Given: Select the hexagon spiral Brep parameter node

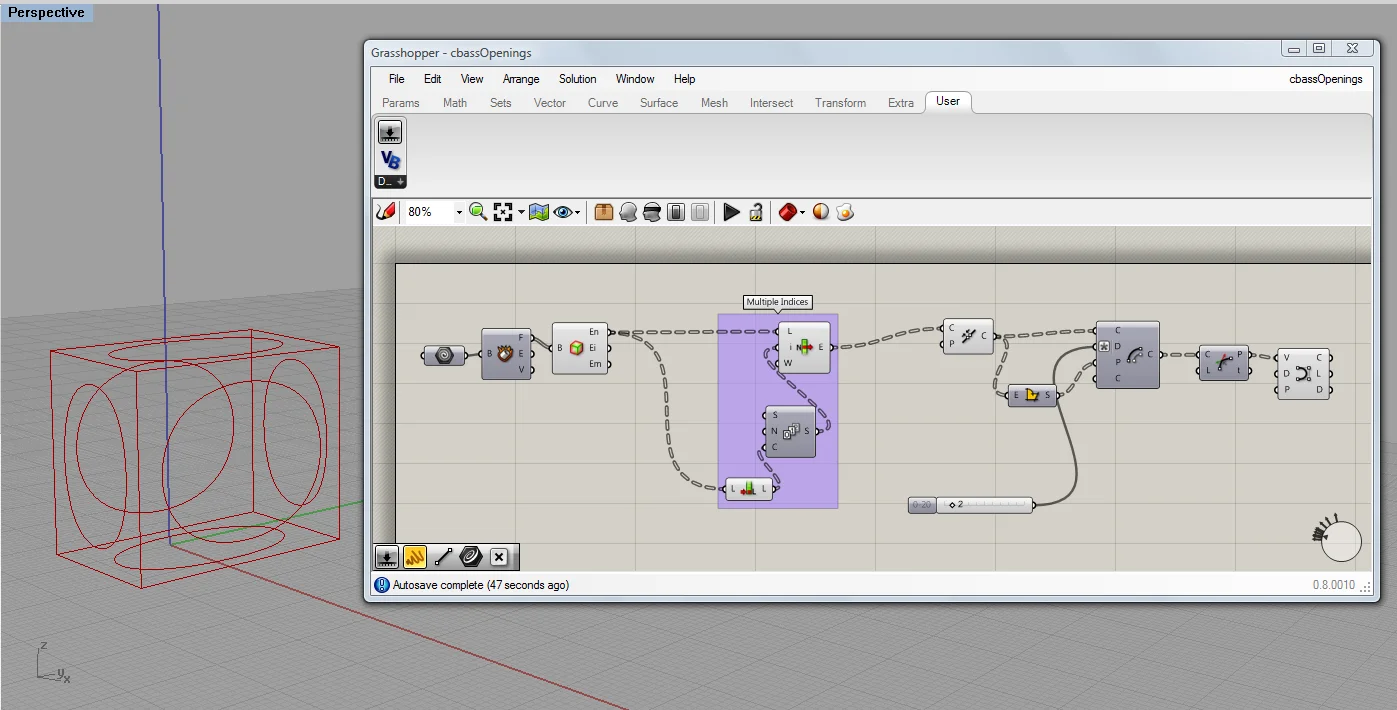Looking at the screenshot, I should (444, 354).
